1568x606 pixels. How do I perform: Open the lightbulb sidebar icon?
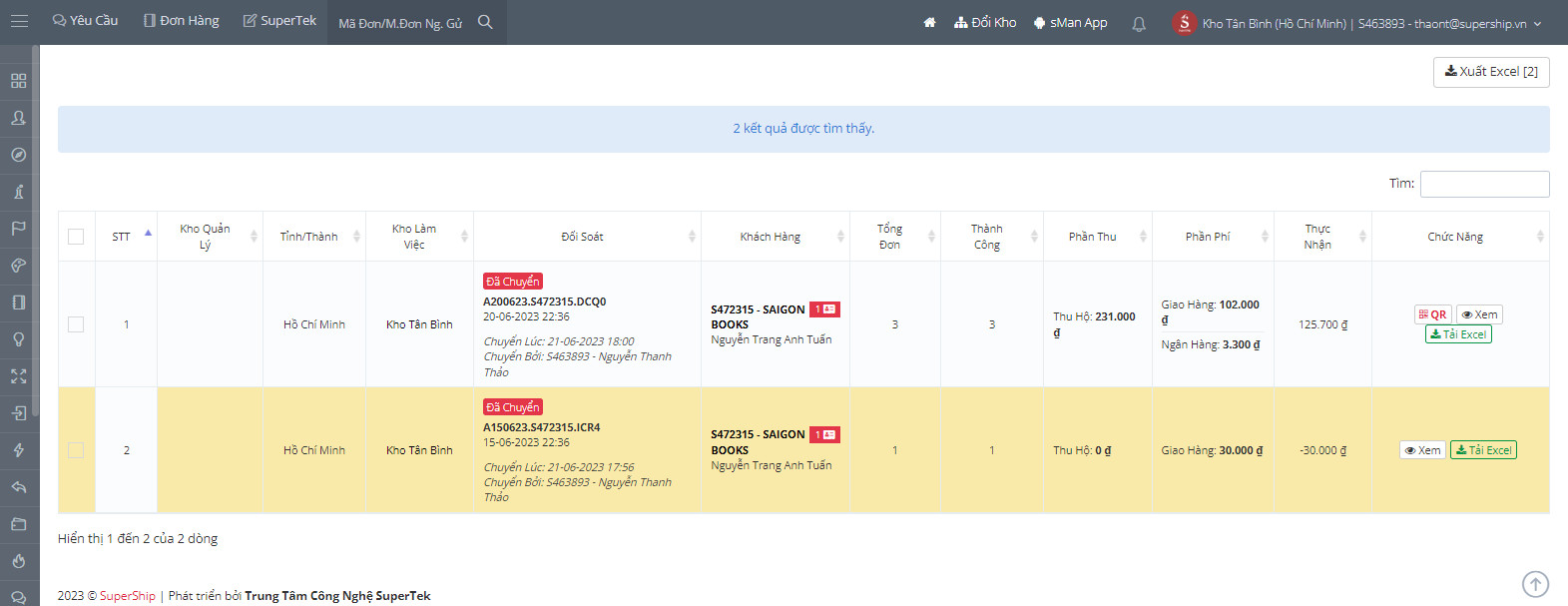(18, 339)
